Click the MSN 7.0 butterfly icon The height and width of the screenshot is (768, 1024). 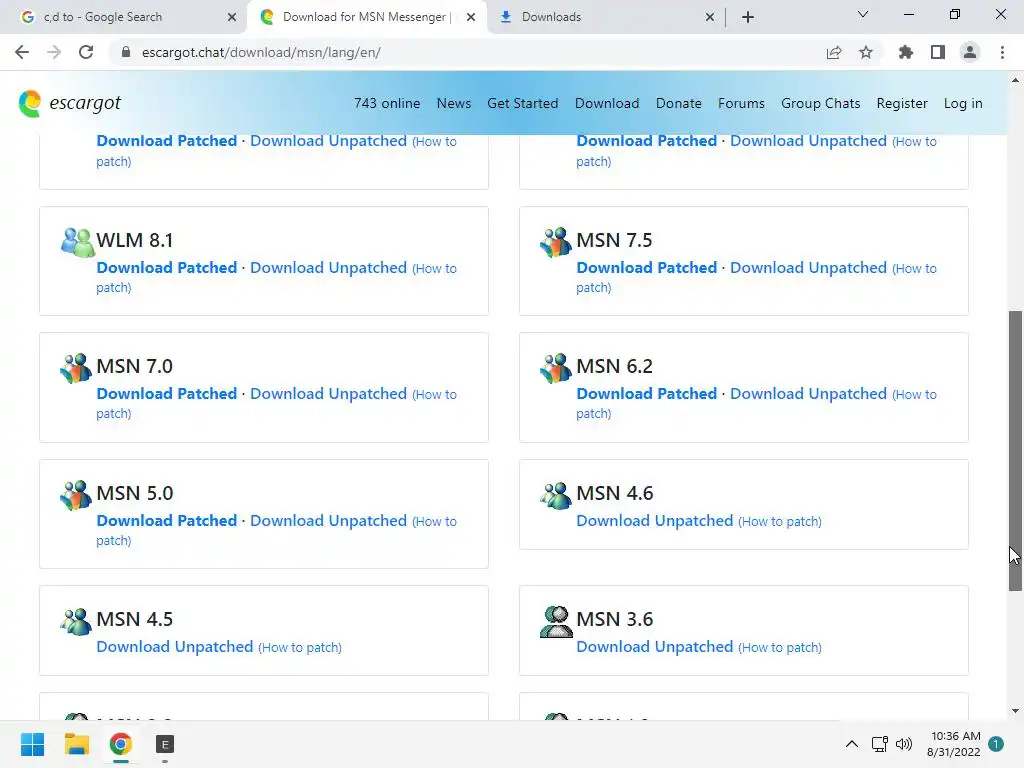(76, 368)
